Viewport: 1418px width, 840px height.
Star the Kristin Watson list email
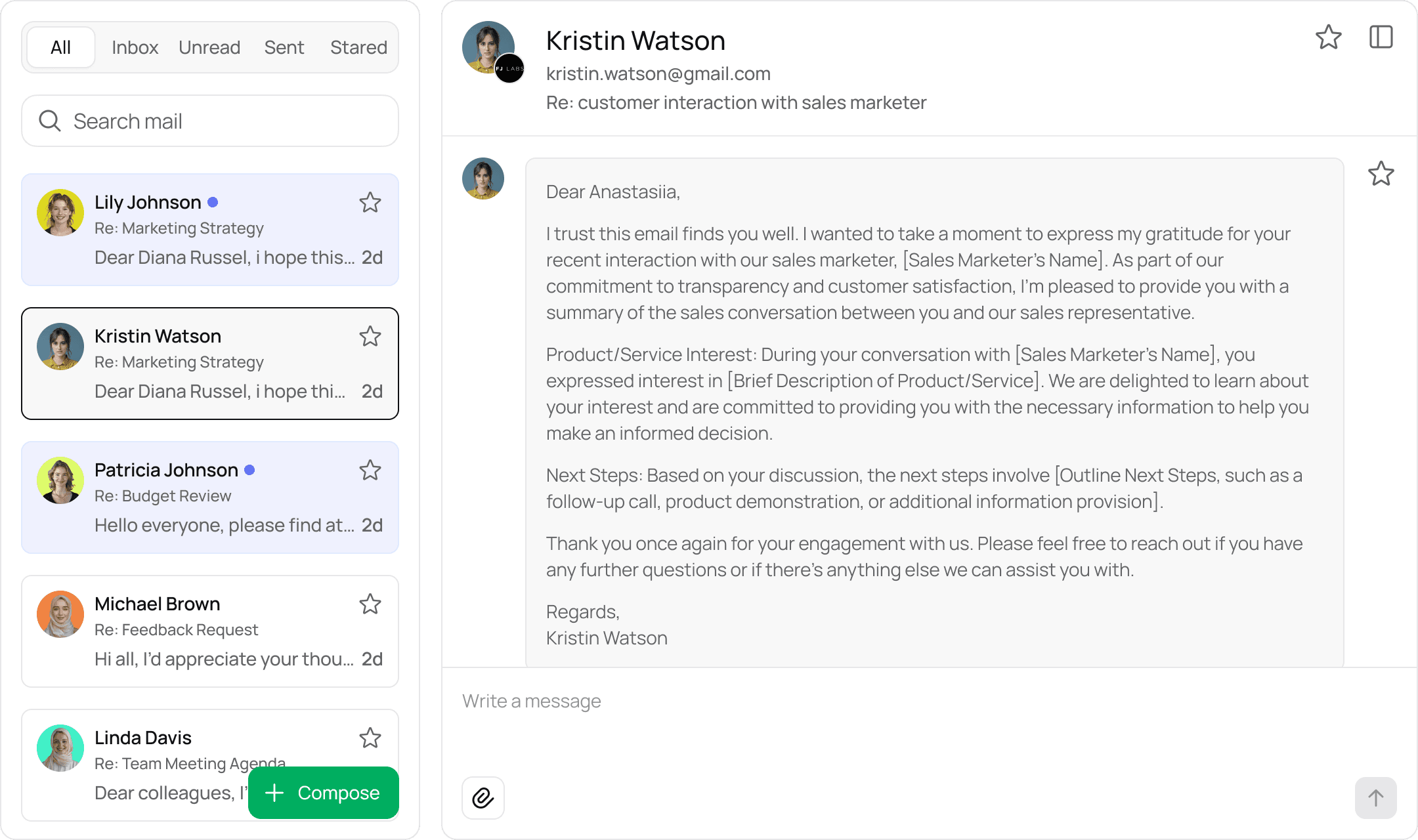tap(370, 336)
